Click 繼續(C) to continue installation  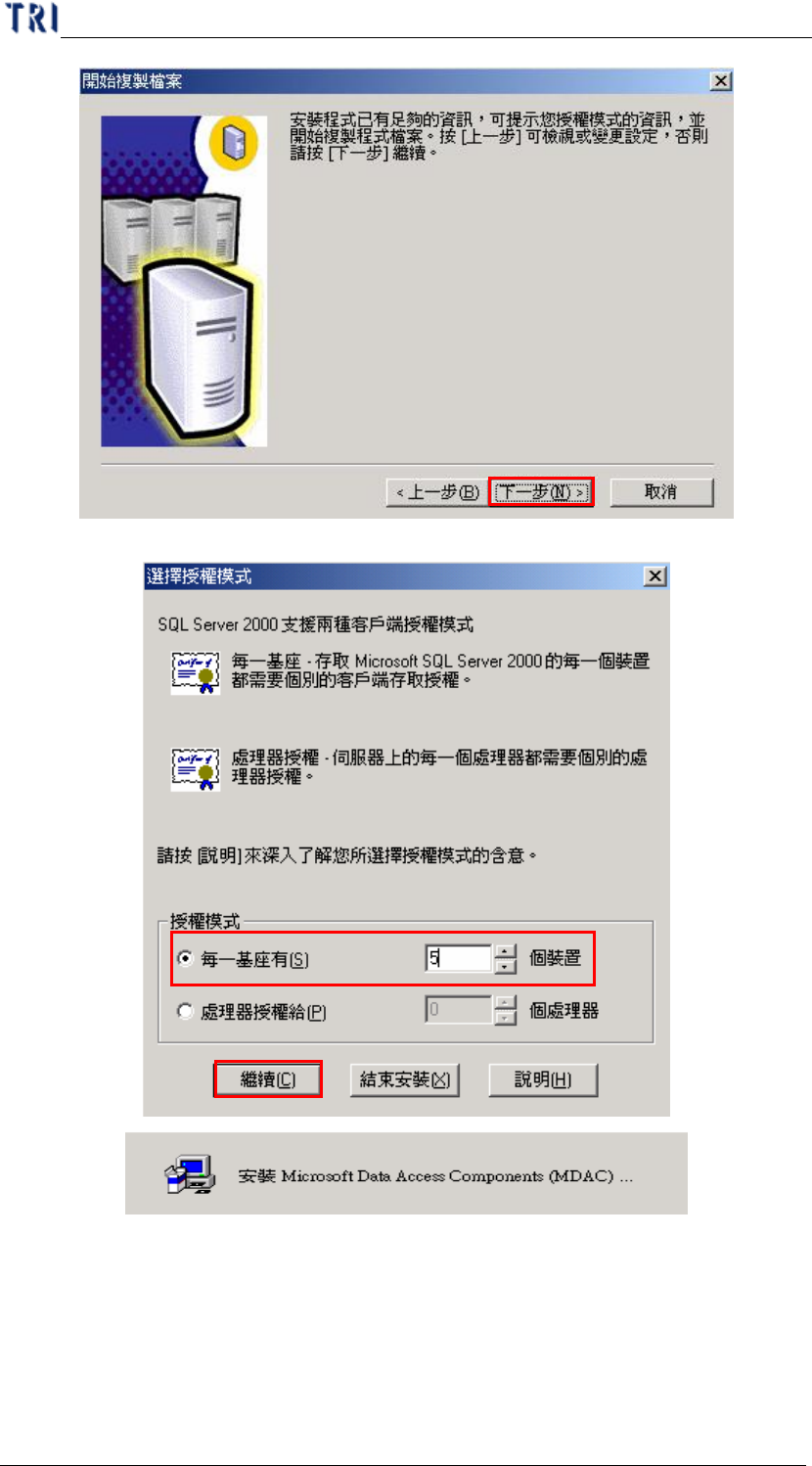[x=268, y=1079]
